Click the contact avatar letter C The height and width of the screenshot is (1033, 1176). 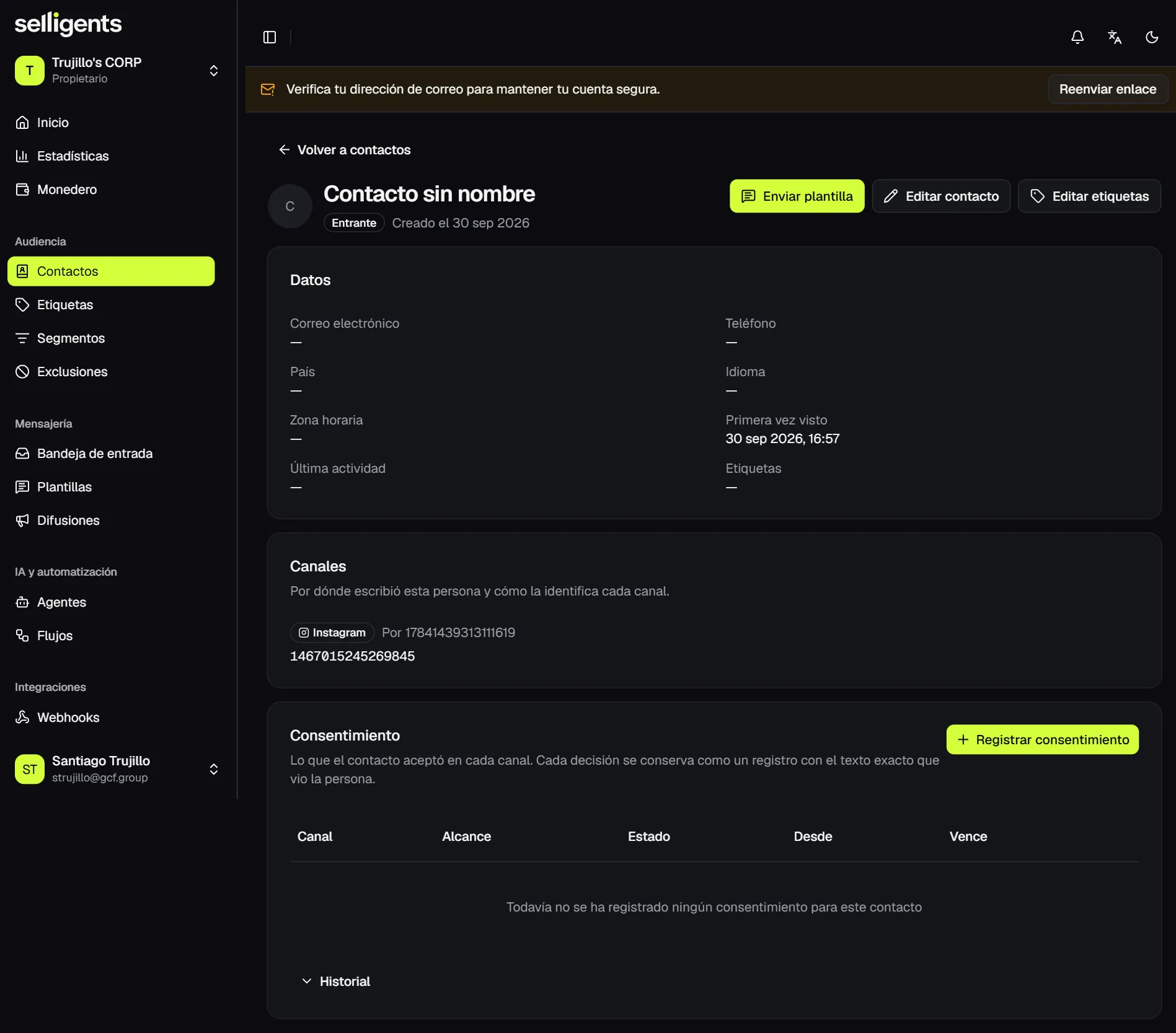click(x=290, y=206)
